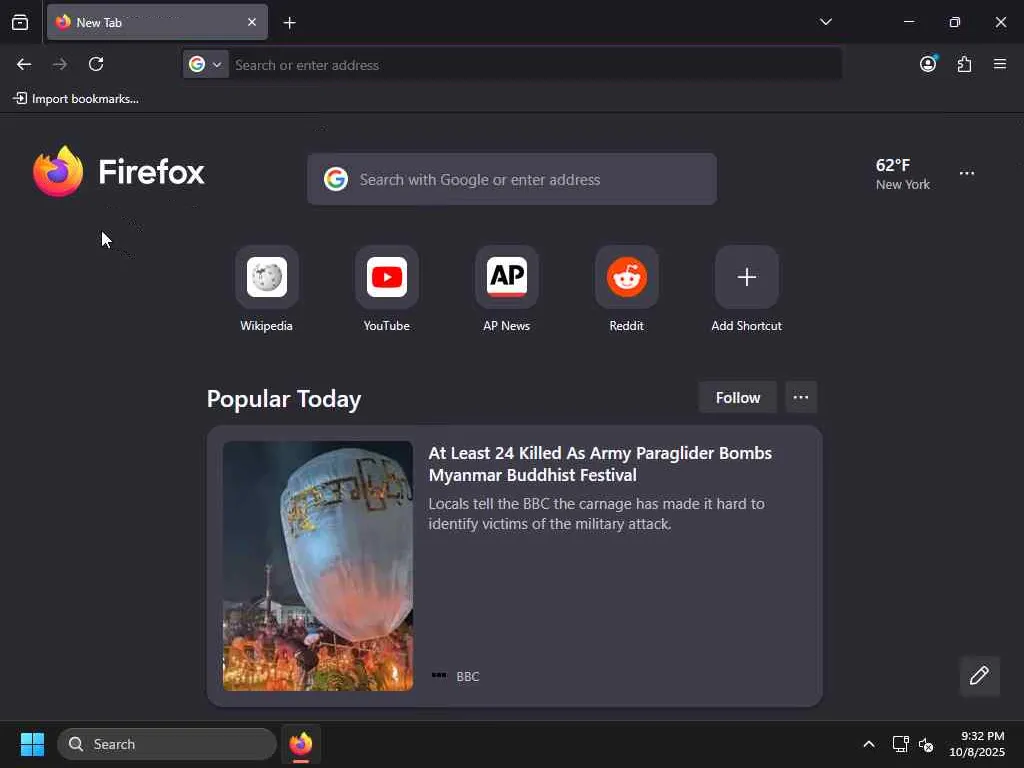This screenshot has height=768, width=1024.
Task: Go back with the back arrow
Action: point(24,64)
